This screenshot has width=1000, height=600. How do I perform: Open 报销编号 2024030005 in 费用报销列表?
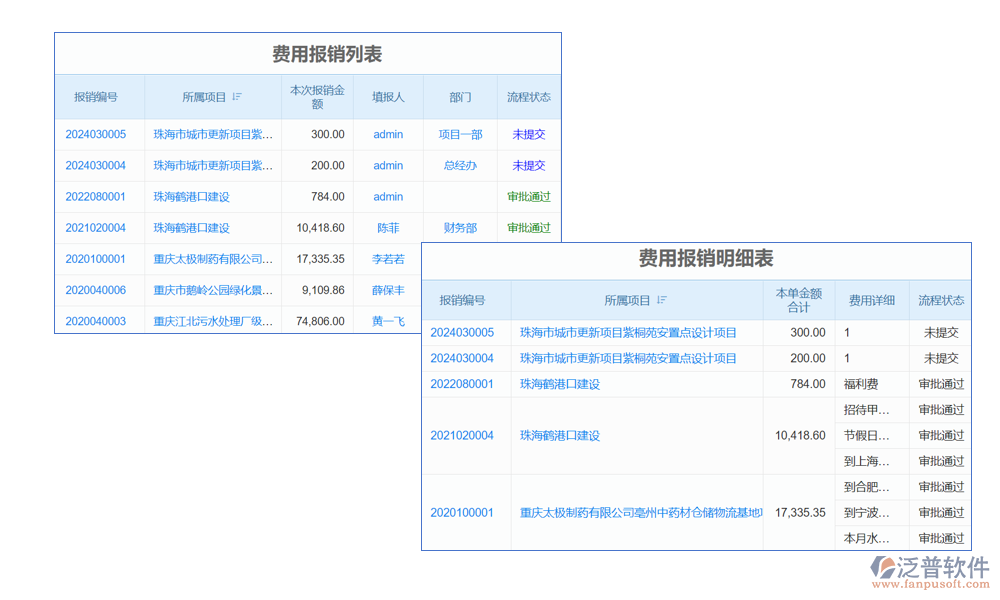[x=96, y=134]
